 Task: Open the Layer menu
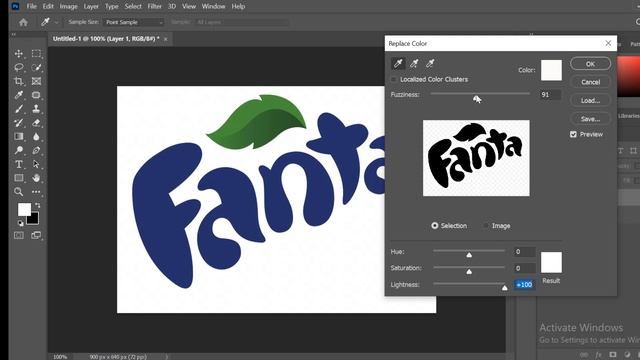(x=91, y=6)
